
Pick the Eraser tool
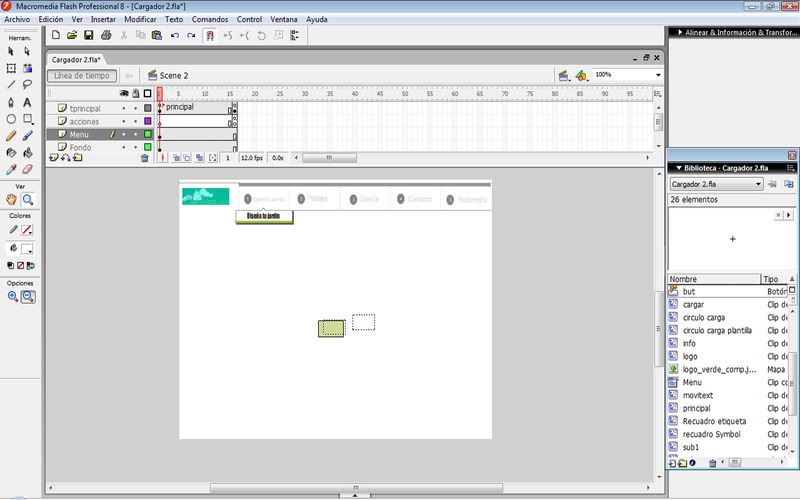(27, 170)
